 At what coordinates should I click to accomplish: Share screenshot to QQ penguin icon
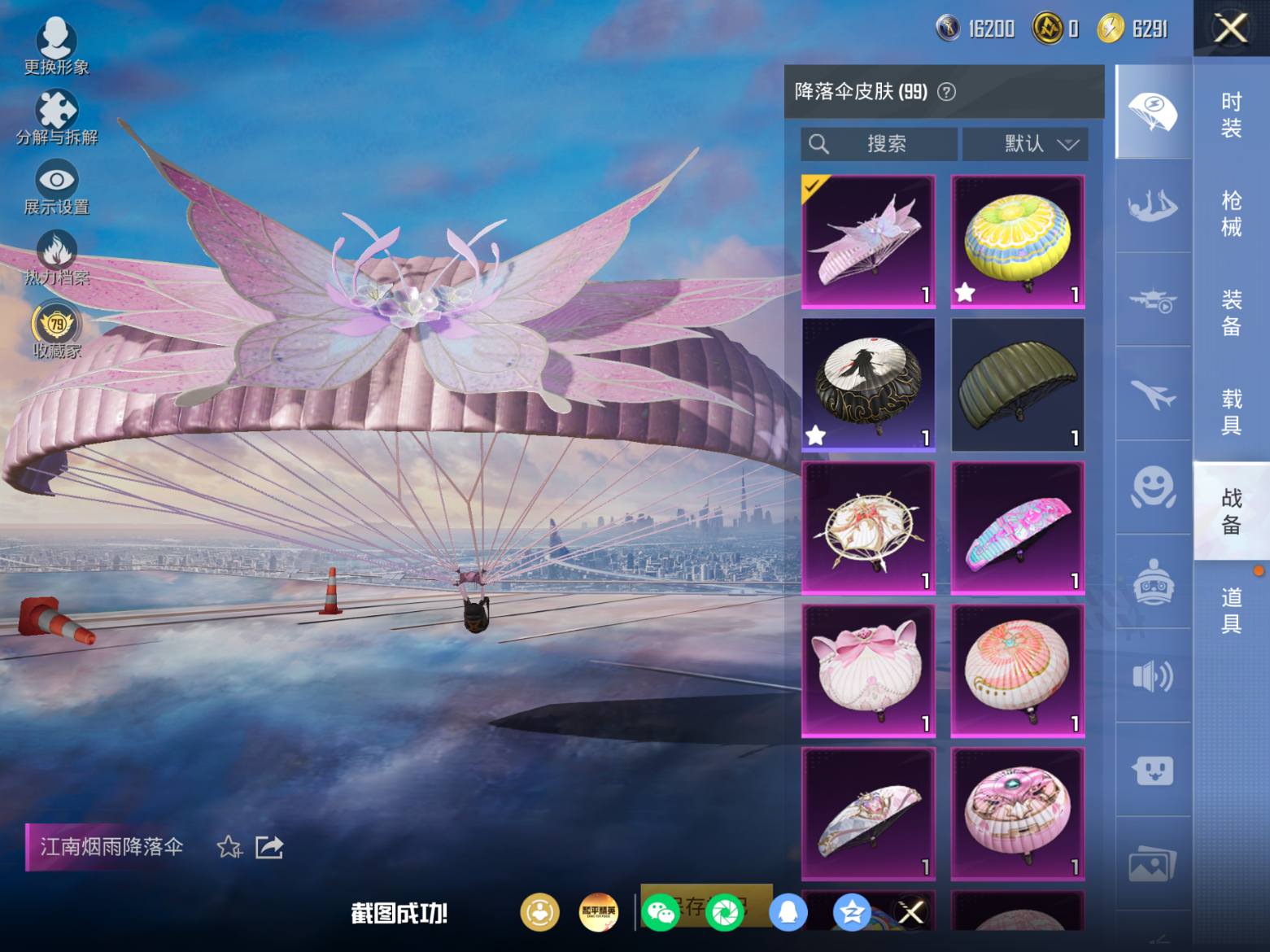pyautogui.click(x=788, y=912)
